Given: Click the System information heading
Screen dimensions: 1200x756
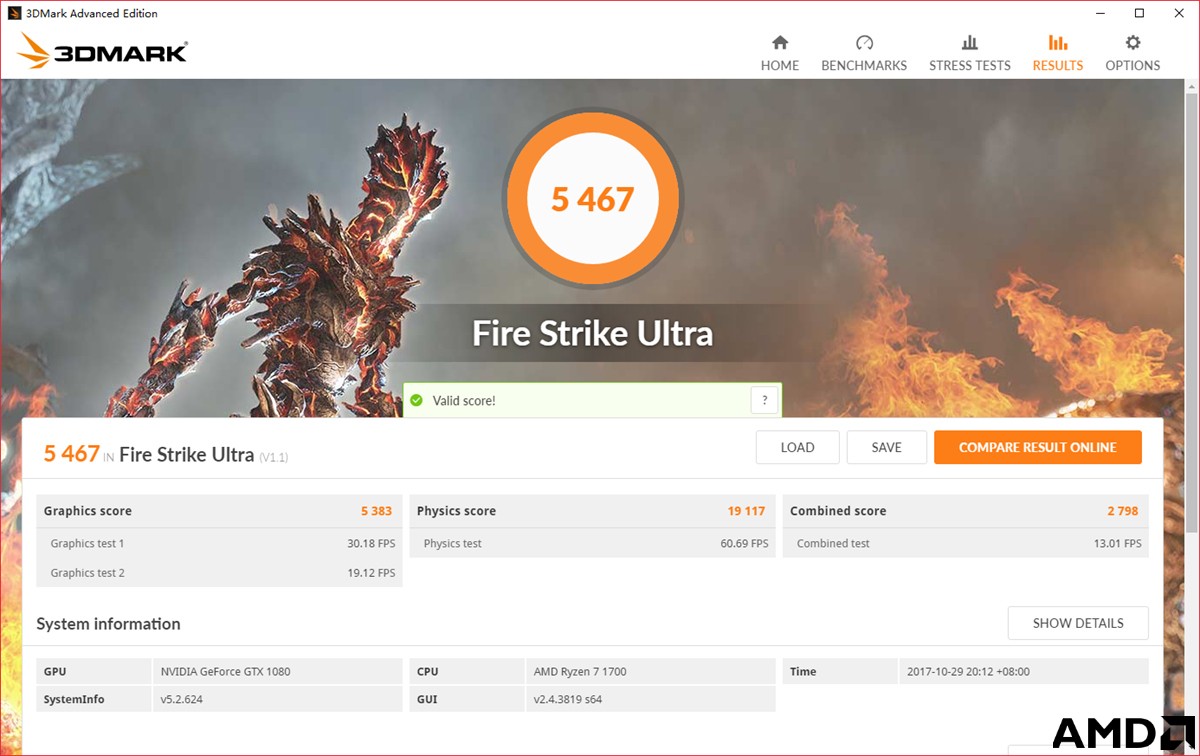Looking at the screenshot, I should (x=108, y=624).
